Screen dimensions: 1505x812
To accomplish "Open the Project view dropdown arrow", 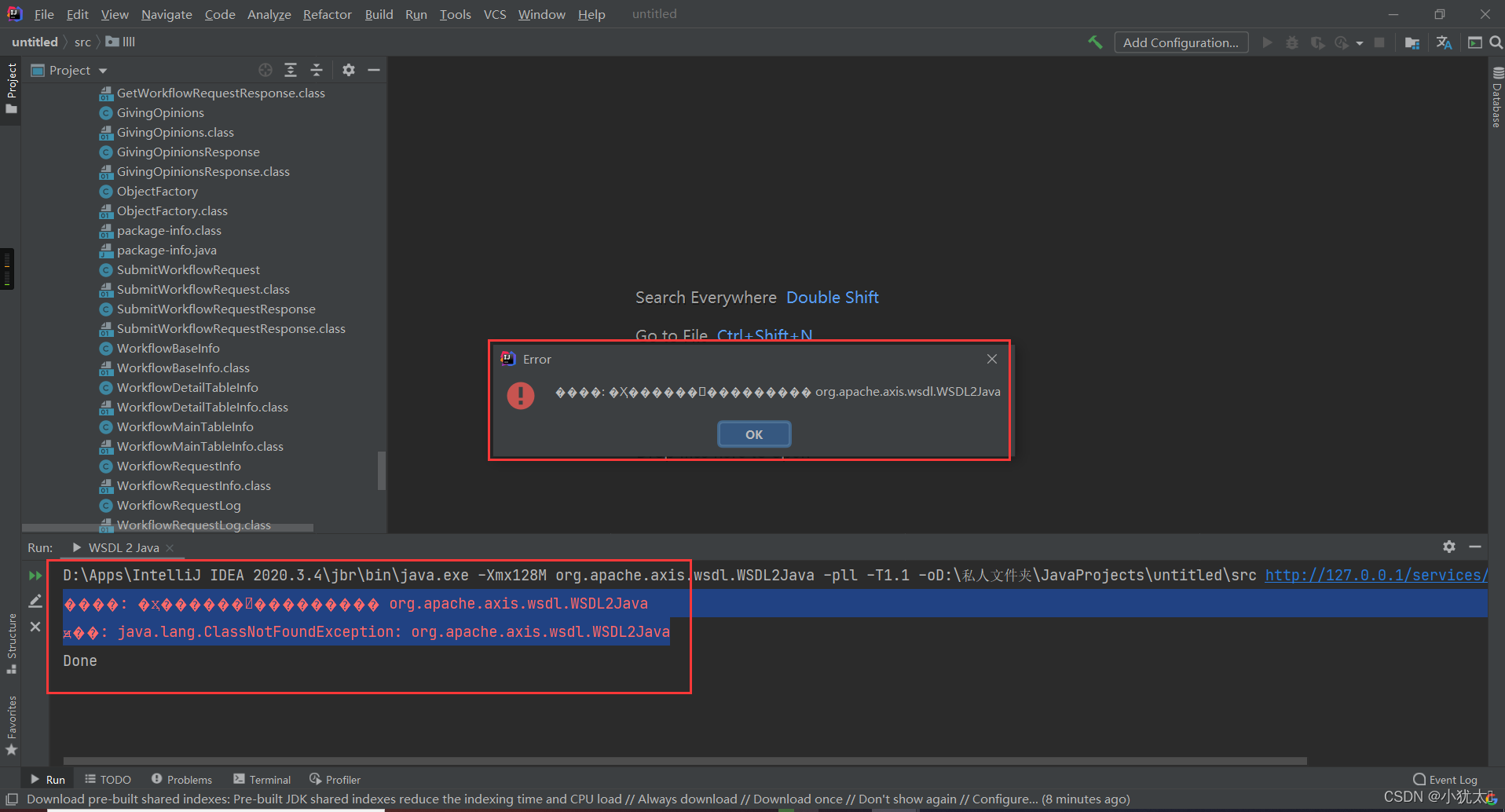I will point(103,71).
